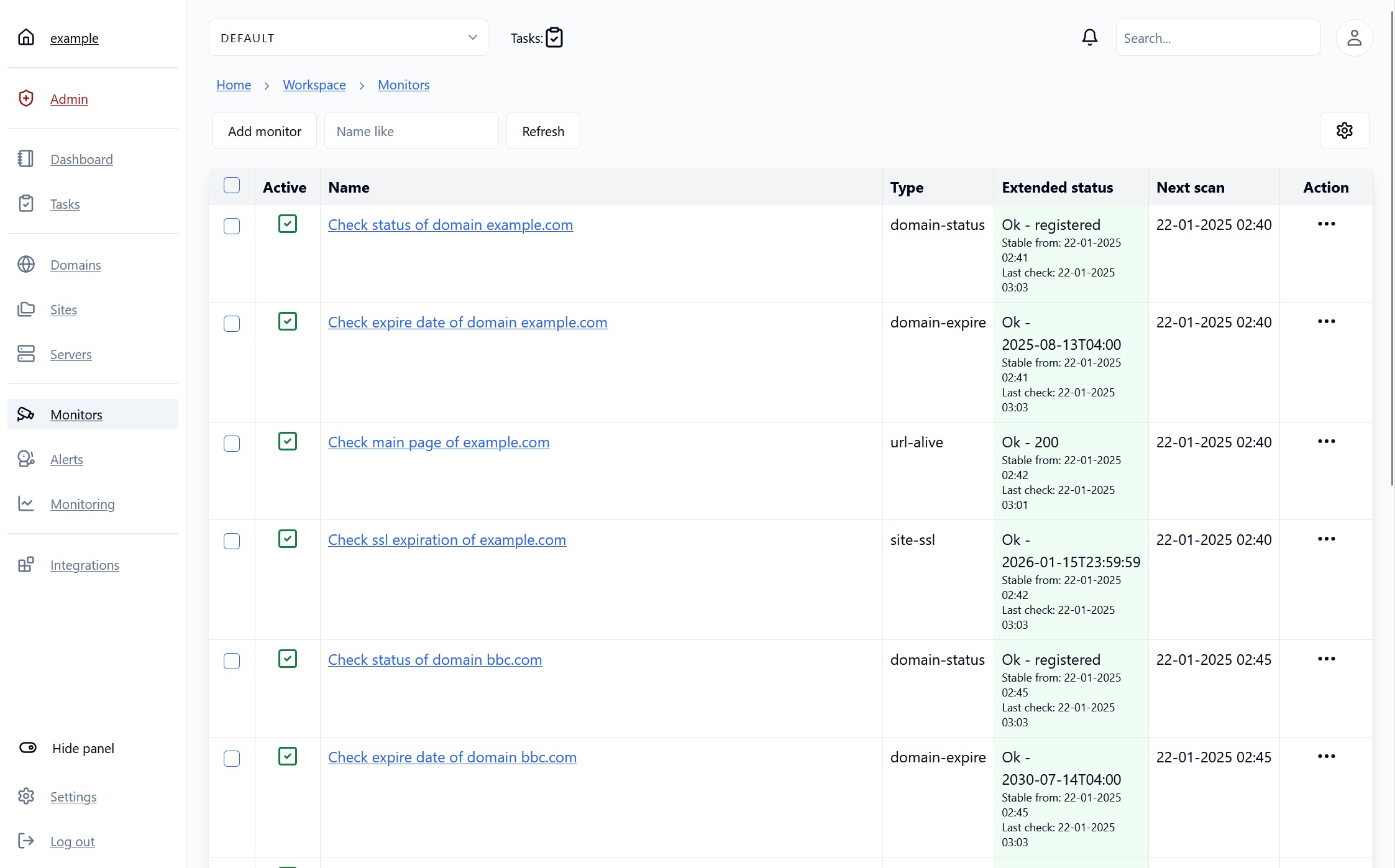This screenshot has width=1395, height=868.
Task: Select row checkbox for example.com domain status
Action: [x=232, y=226]
